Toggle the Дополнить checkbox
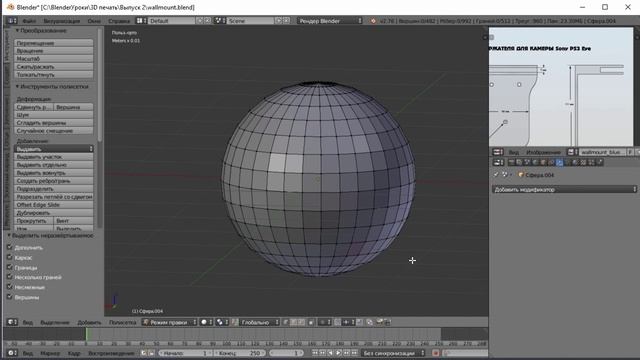 (9, 247)
